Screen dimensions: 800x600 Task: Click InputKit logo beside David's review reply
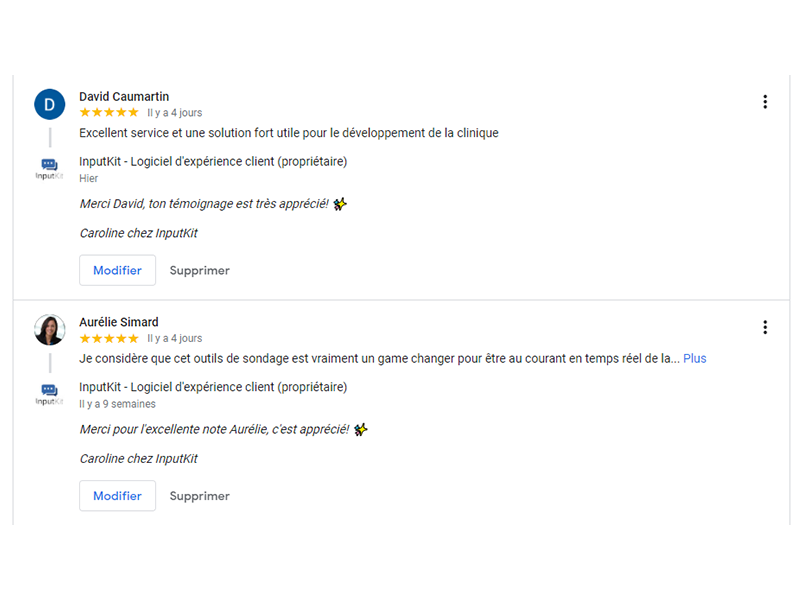tap(49, 169)
